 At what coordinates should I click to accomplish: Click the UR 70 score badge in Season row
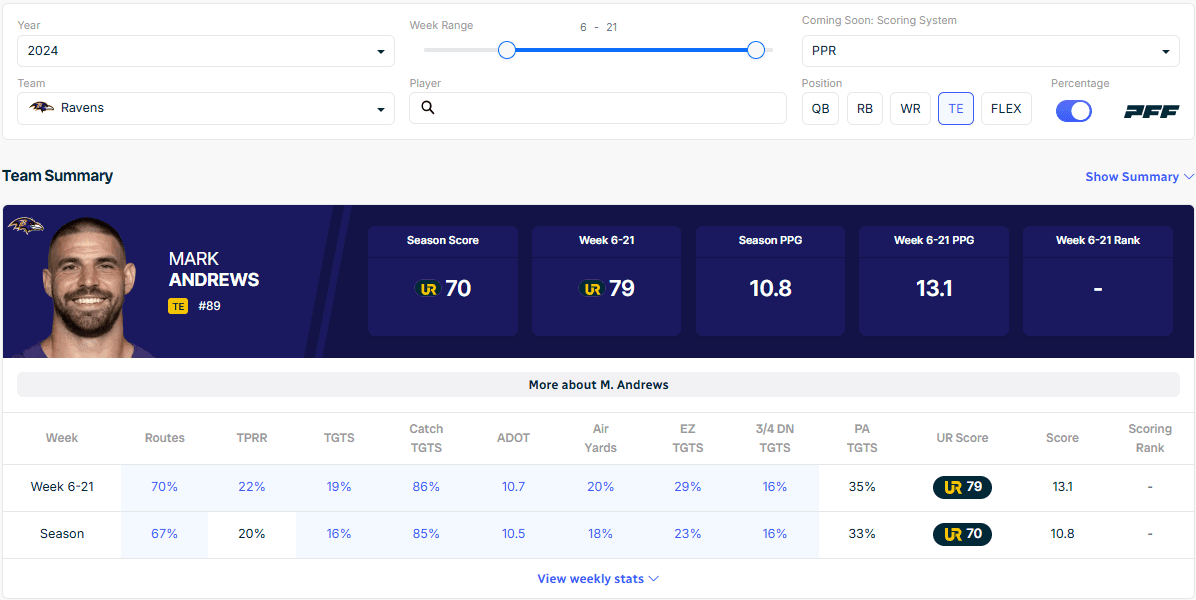tap(962, 534)
